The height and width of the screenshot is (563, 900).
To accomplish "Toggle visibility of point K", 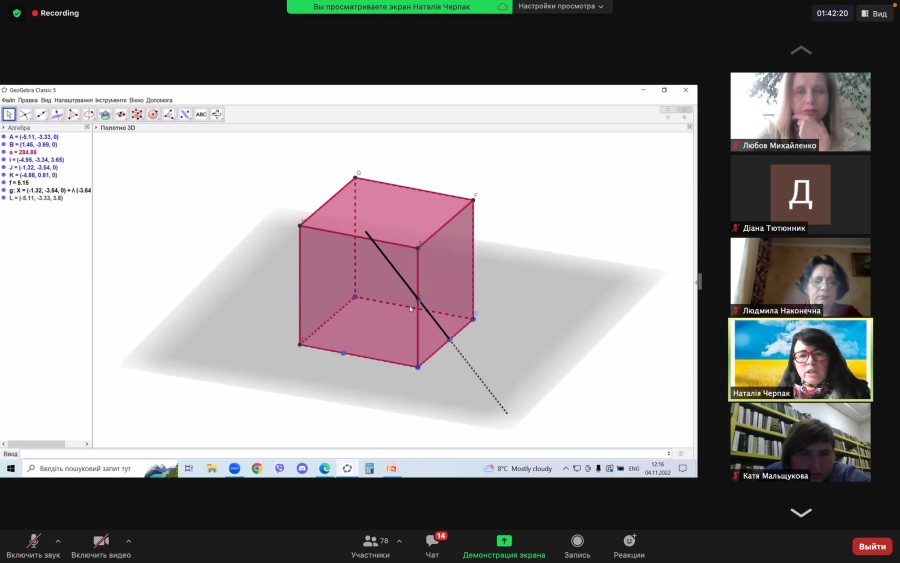I will point(4,175).
